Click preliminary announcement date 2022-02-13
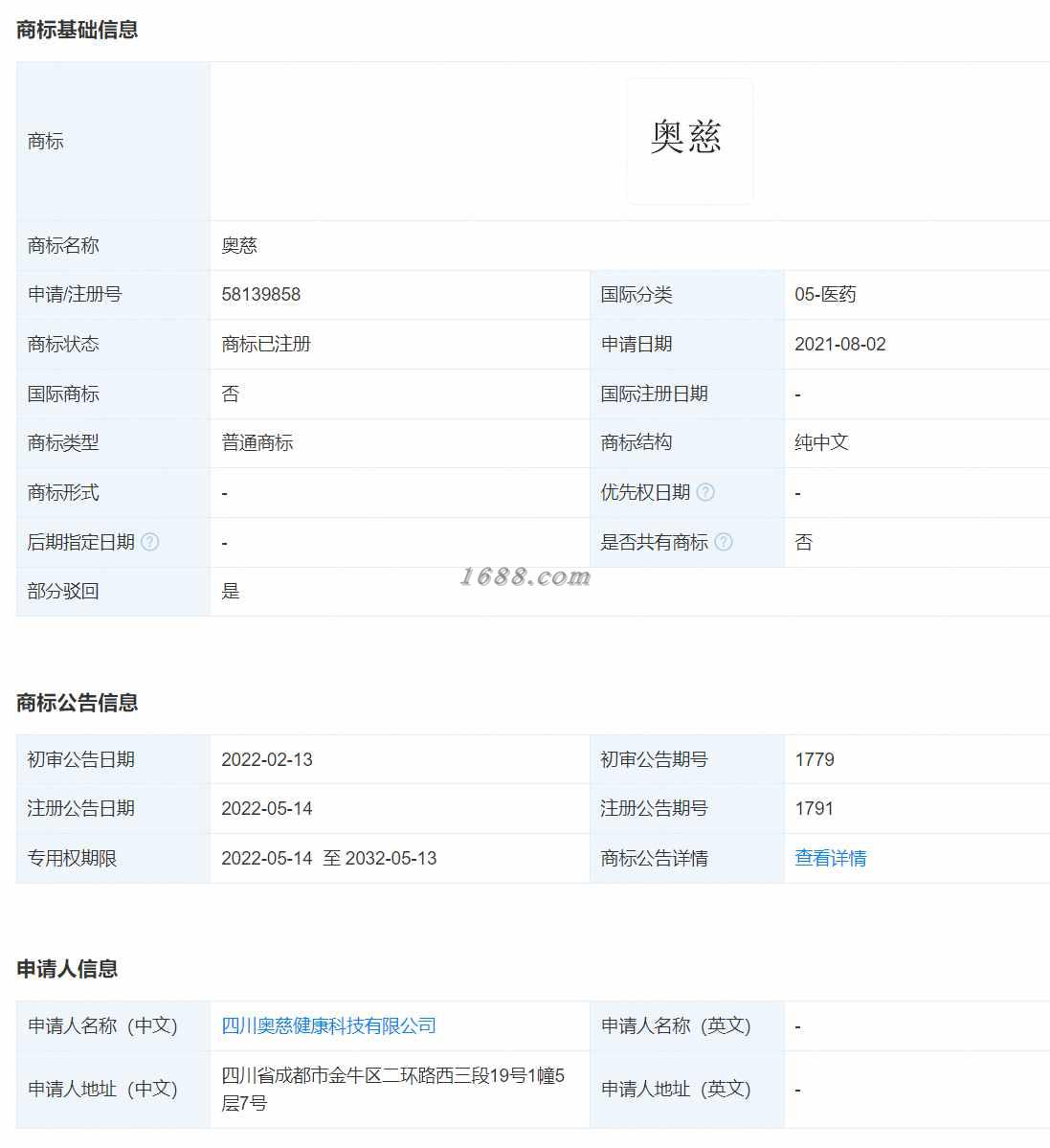1050x1148 pixels. pos(267,759)
